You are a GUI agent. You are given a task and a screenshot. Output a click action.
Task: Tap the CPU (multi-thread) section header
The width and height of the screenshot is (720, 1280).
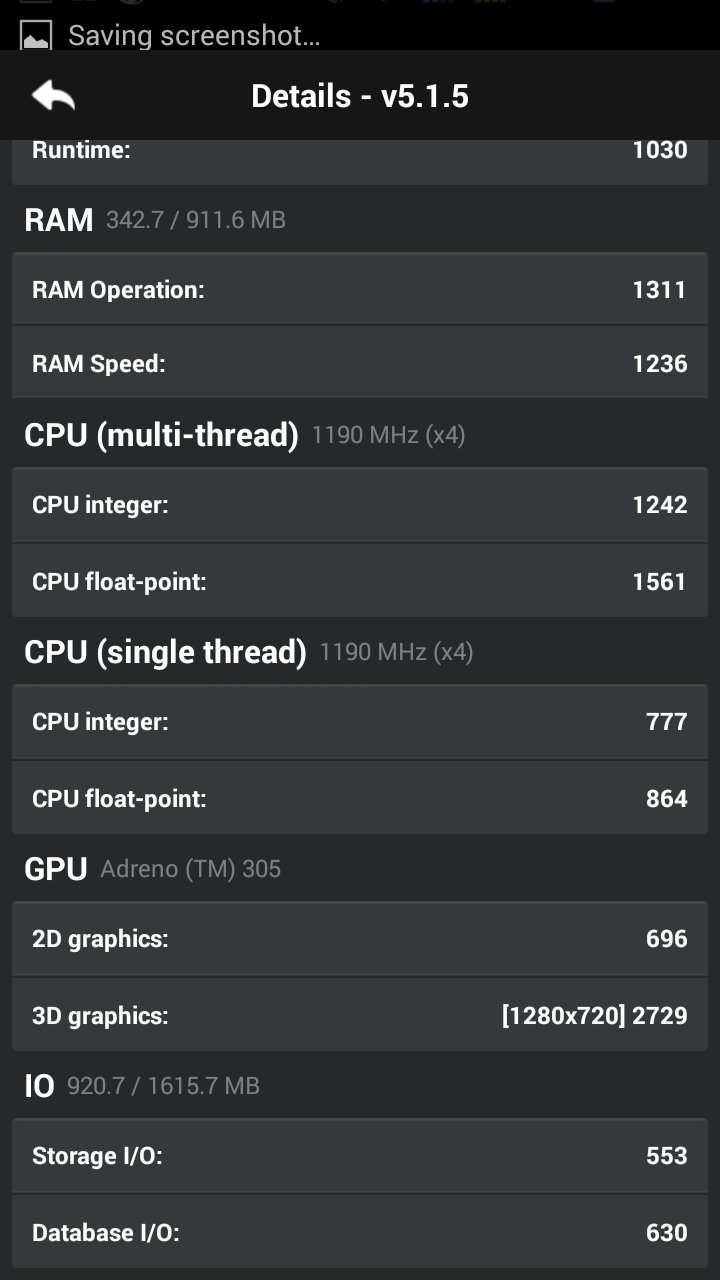(244, 435)
